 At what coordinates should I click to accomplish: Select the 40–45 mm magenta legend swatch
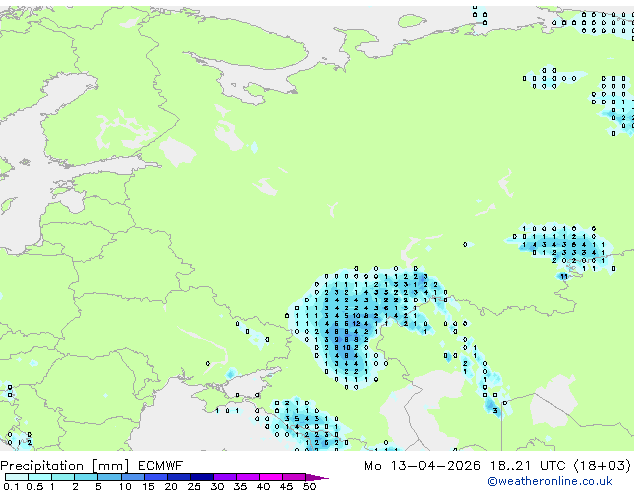tap(271, 477)
